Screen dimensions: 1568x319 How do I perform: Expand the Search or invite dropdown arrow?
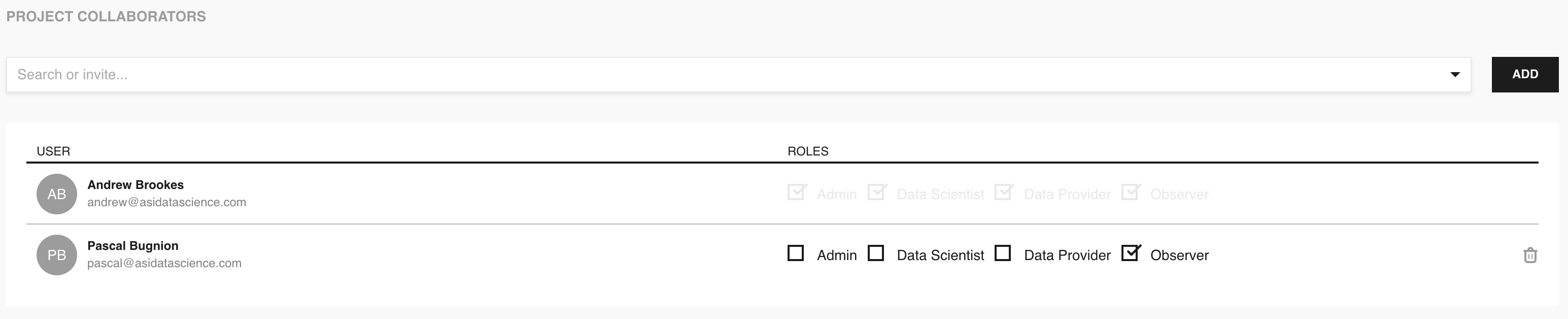pyautogui.click(x=1455, y=75)
